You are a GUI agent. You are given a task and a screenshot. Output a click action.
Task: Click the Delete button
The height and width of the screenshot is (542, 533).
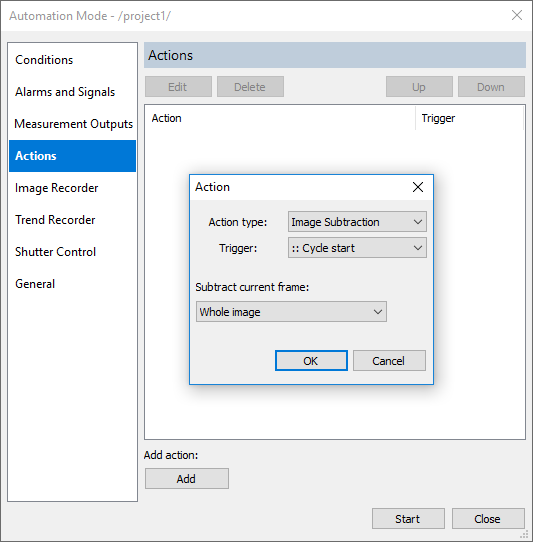click(250, 87)
